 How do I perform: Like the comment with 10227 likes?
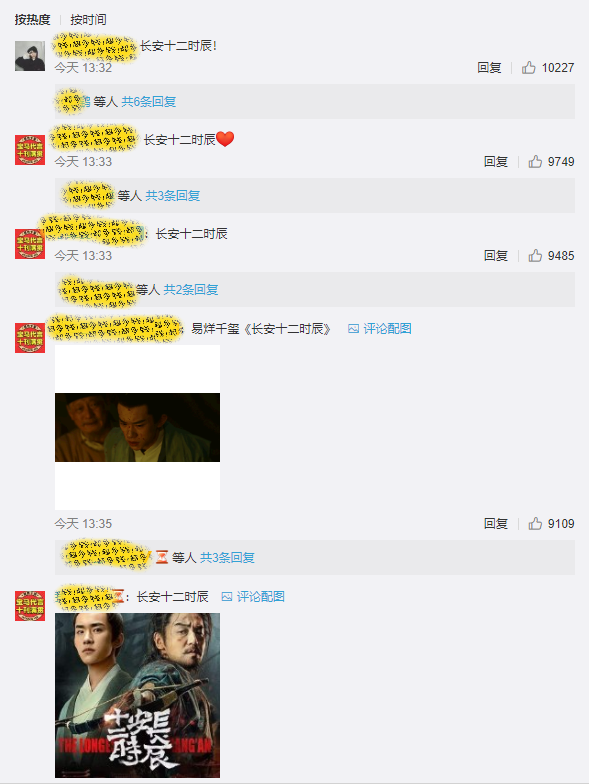528,68
